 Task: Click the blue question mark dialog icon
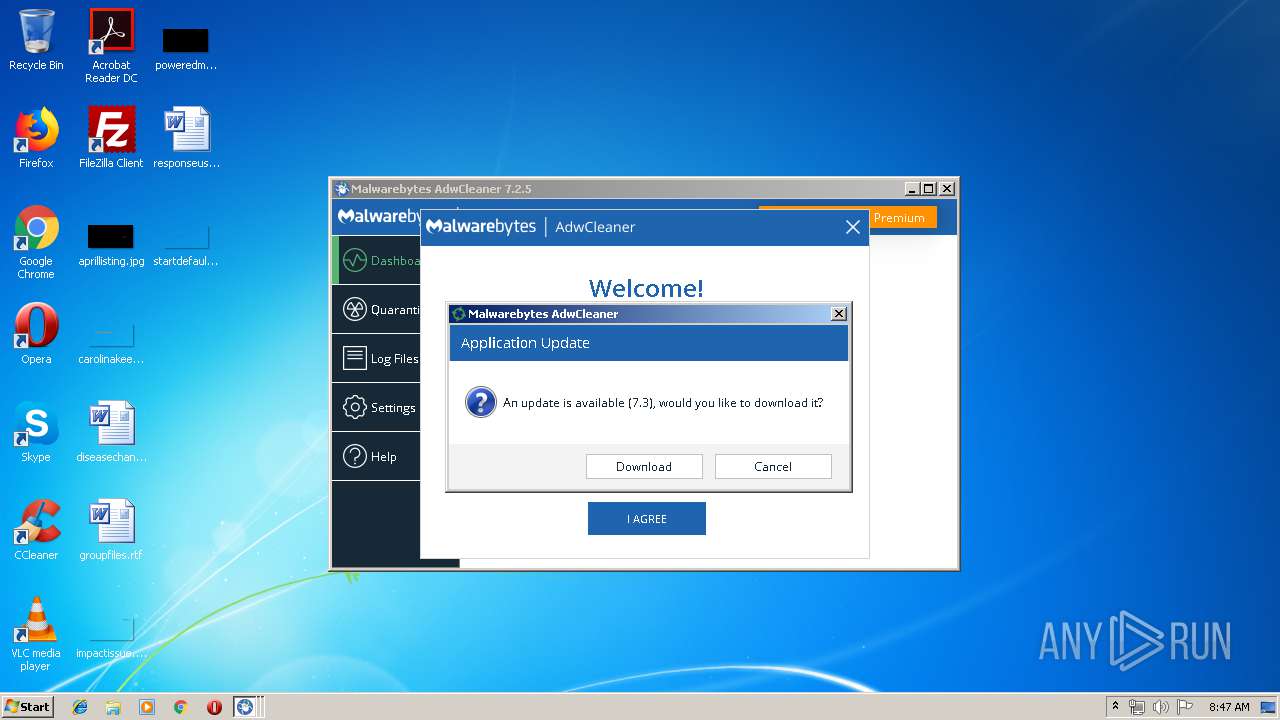pyautogui.click(x=481, y=402)
